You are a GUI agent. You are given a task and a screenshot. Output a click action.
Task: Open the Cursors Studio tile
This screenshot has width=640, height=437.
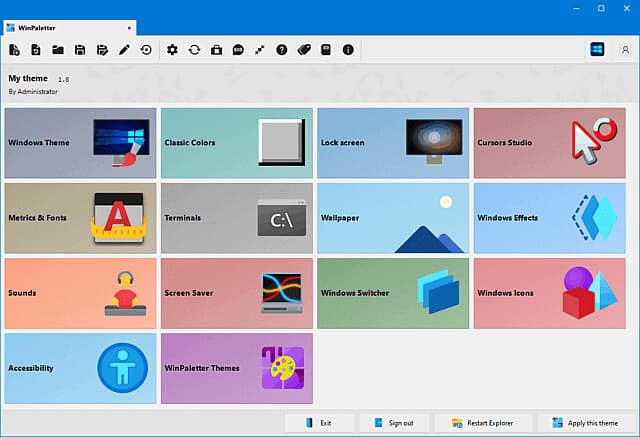pos(550,143)
